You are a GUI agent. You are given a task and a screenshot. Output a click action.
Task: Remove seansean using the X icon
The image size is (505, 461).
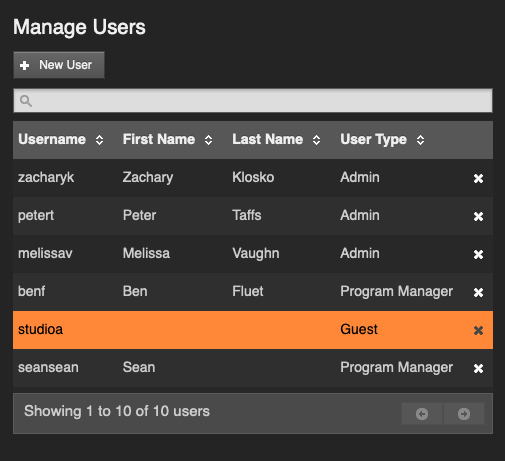[x=478, y=368]
